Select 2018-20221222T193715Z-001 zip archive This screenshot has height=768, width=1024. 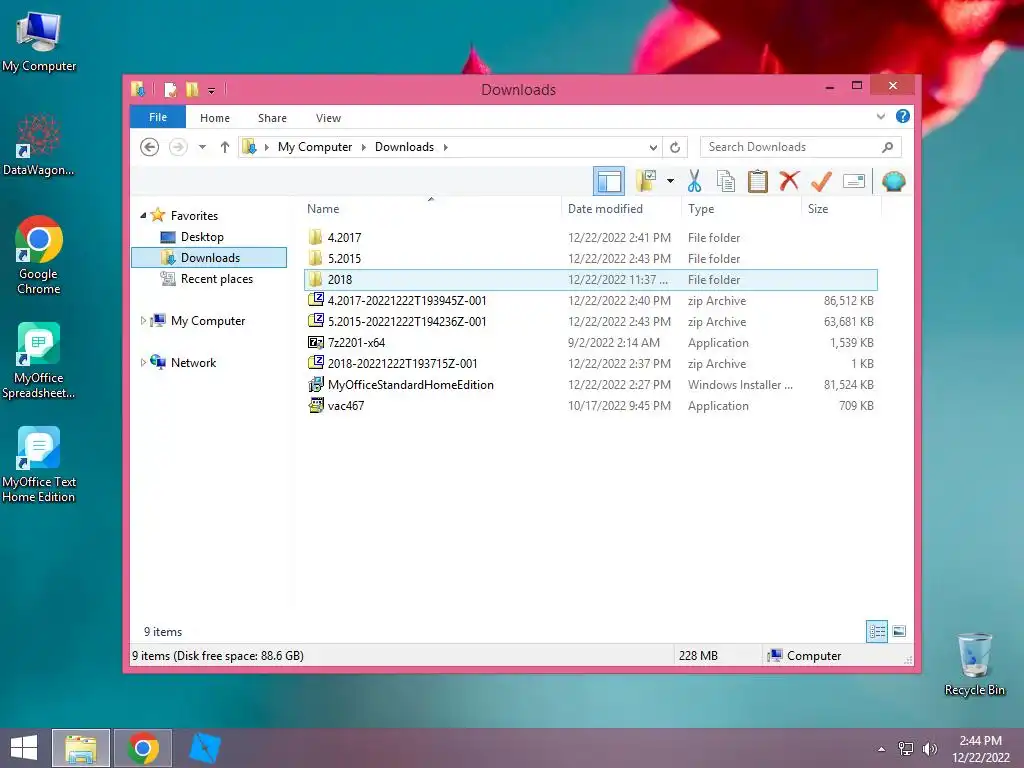point(590,363)
